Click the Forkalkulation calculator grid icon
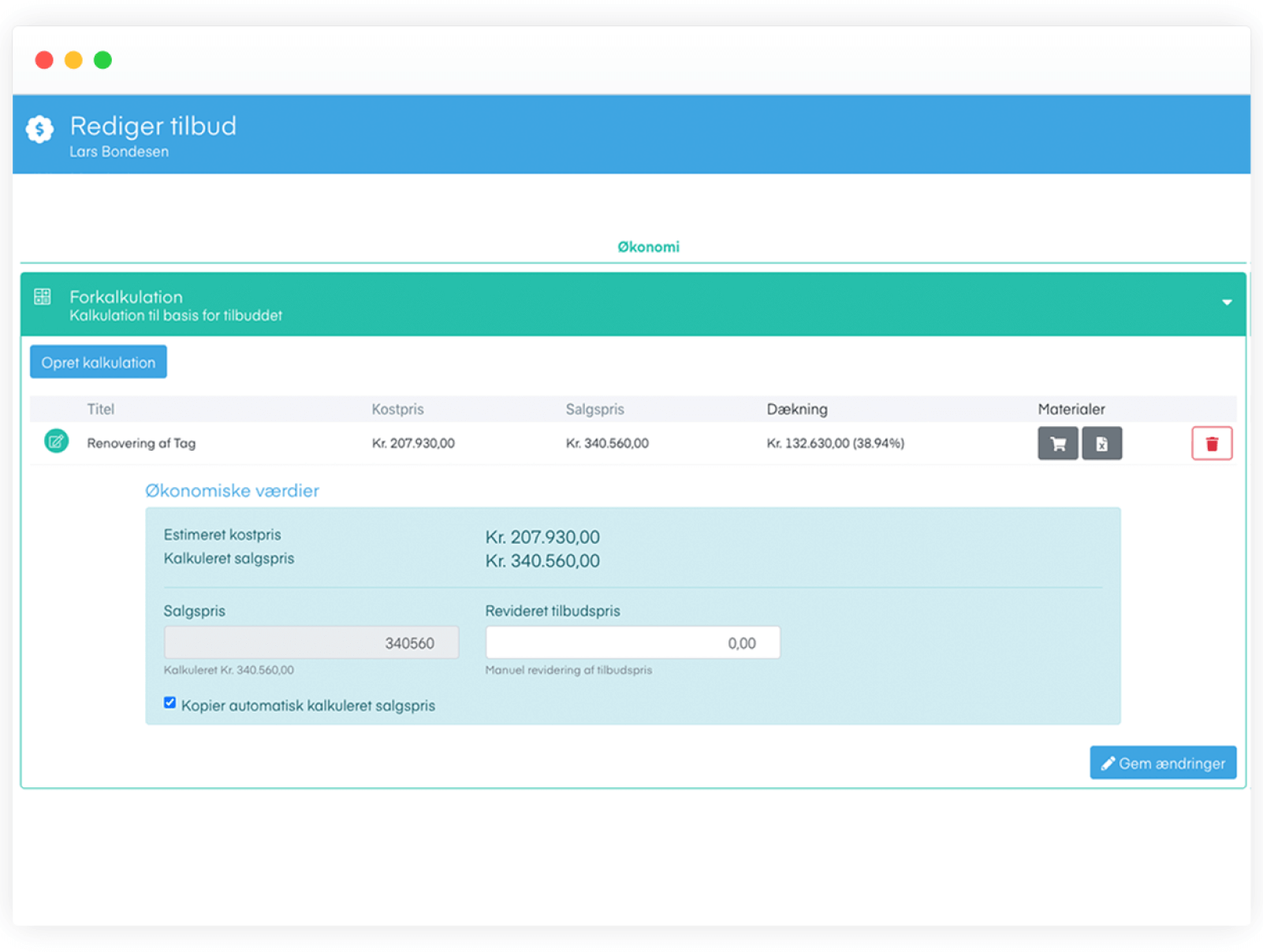The image size is (1263, 952). coord(43,297)
